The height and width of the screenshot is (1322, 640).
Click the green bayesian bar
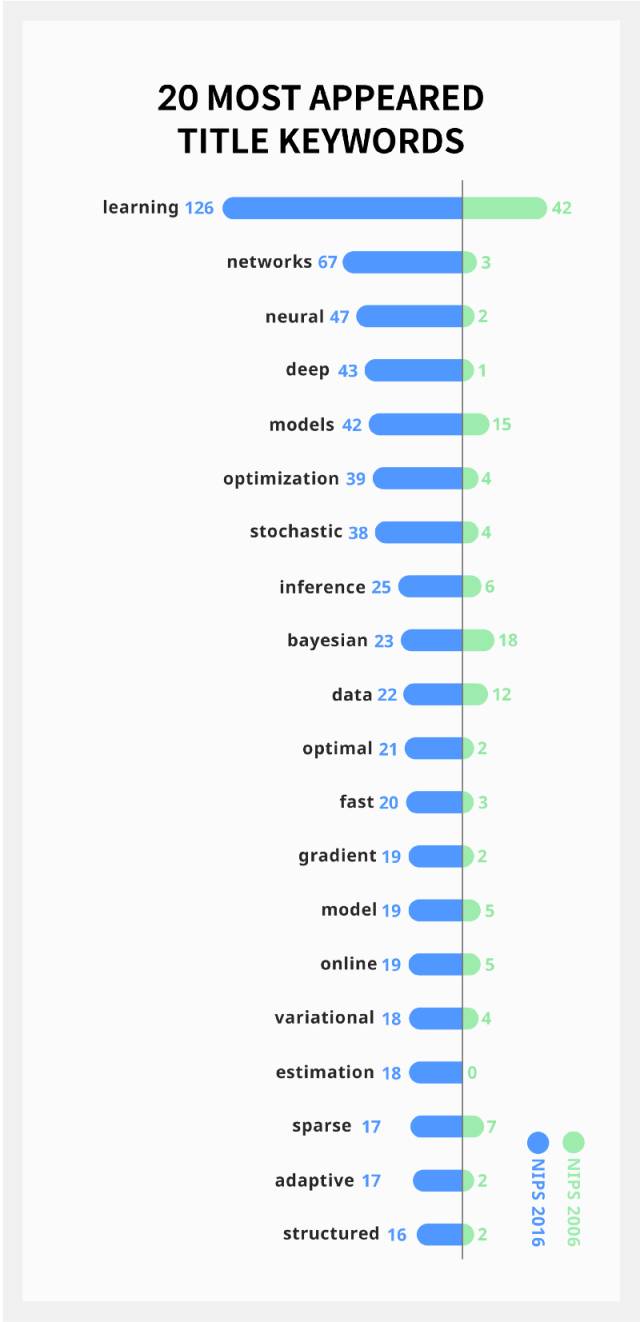click(x=478, y=640)
